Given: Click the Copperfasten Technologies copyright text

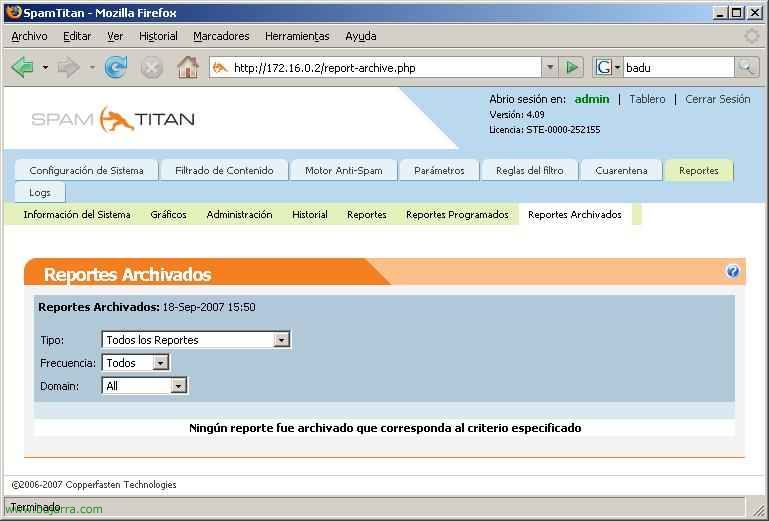Looking at the screenshot, I should click(94, 485).
